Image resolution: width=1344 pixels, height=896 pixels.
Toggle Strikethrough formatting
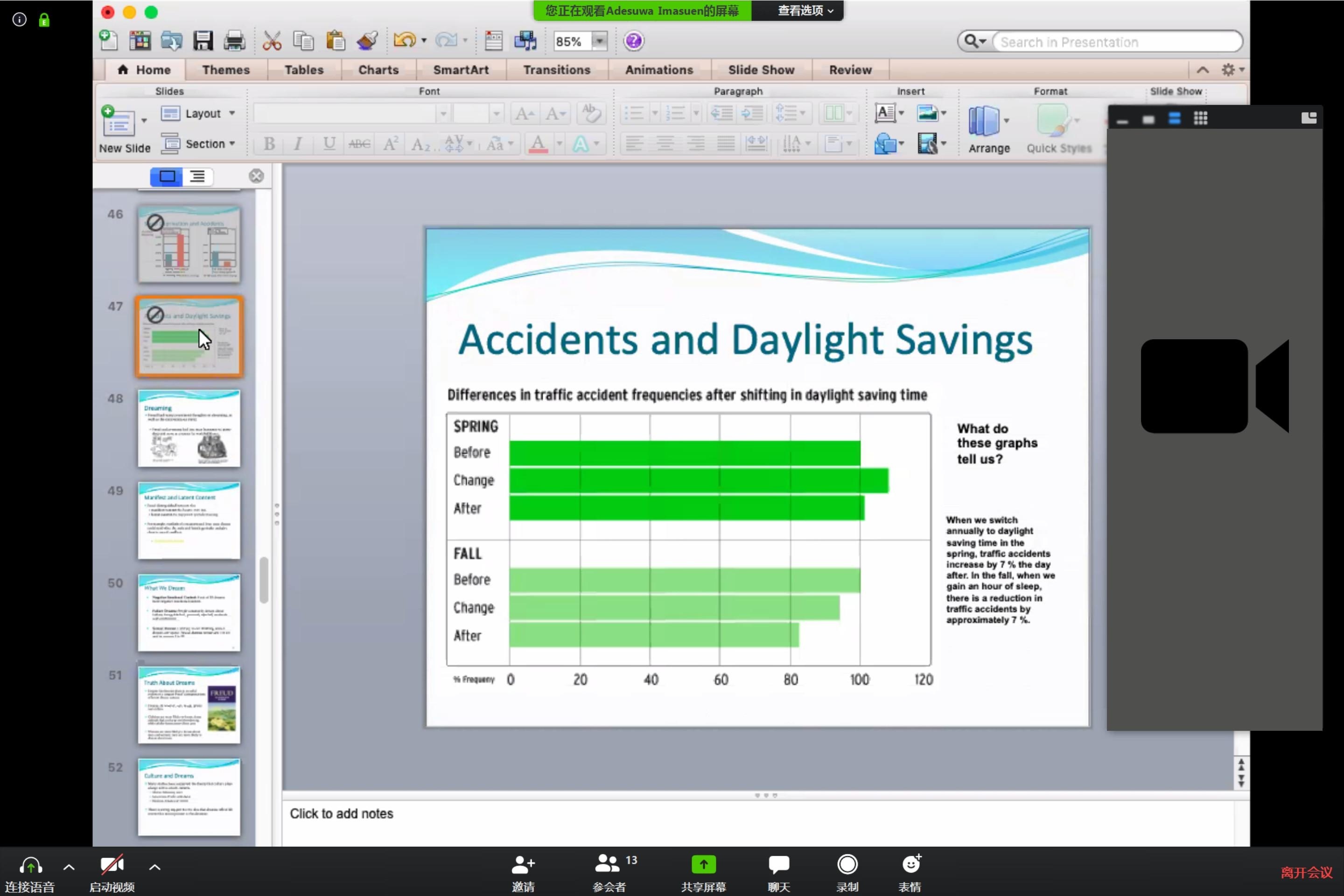coord(359,143)
